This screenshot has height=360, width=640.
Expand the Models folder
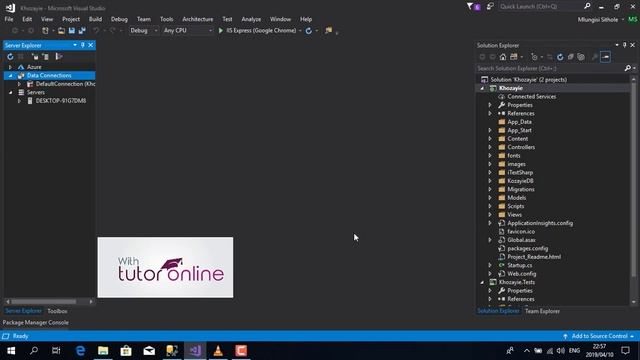[490, 198]
